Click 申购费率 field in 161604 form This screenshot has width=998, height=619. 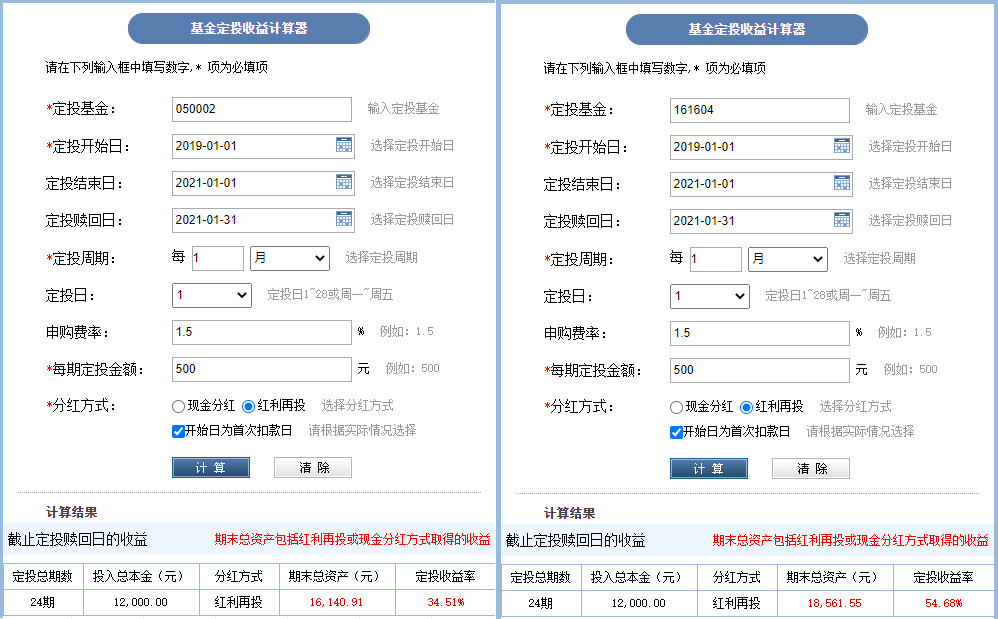pos(759,333)
